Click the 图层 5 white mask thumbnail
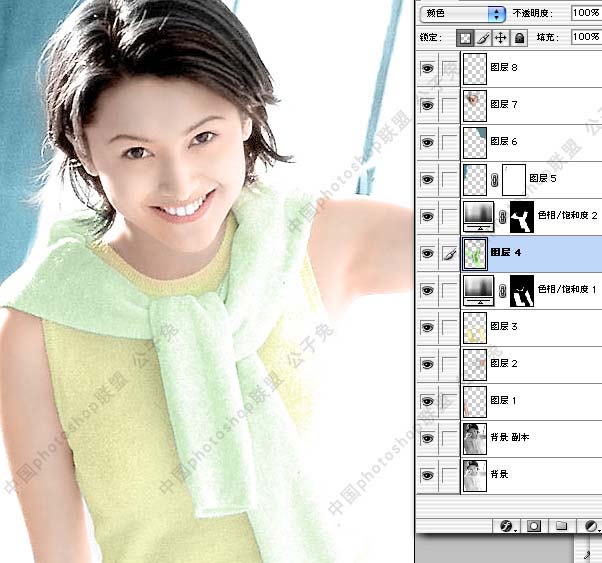Screen dimensions: 602x563 pos(512,179)
